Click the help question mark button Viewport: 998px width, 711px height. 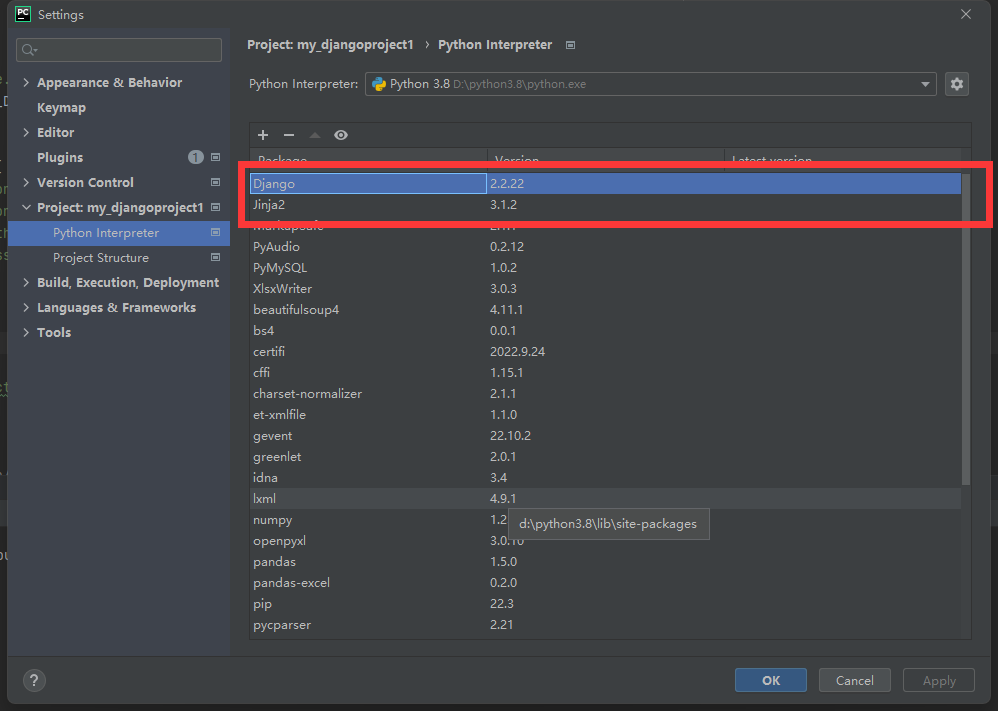34,680
